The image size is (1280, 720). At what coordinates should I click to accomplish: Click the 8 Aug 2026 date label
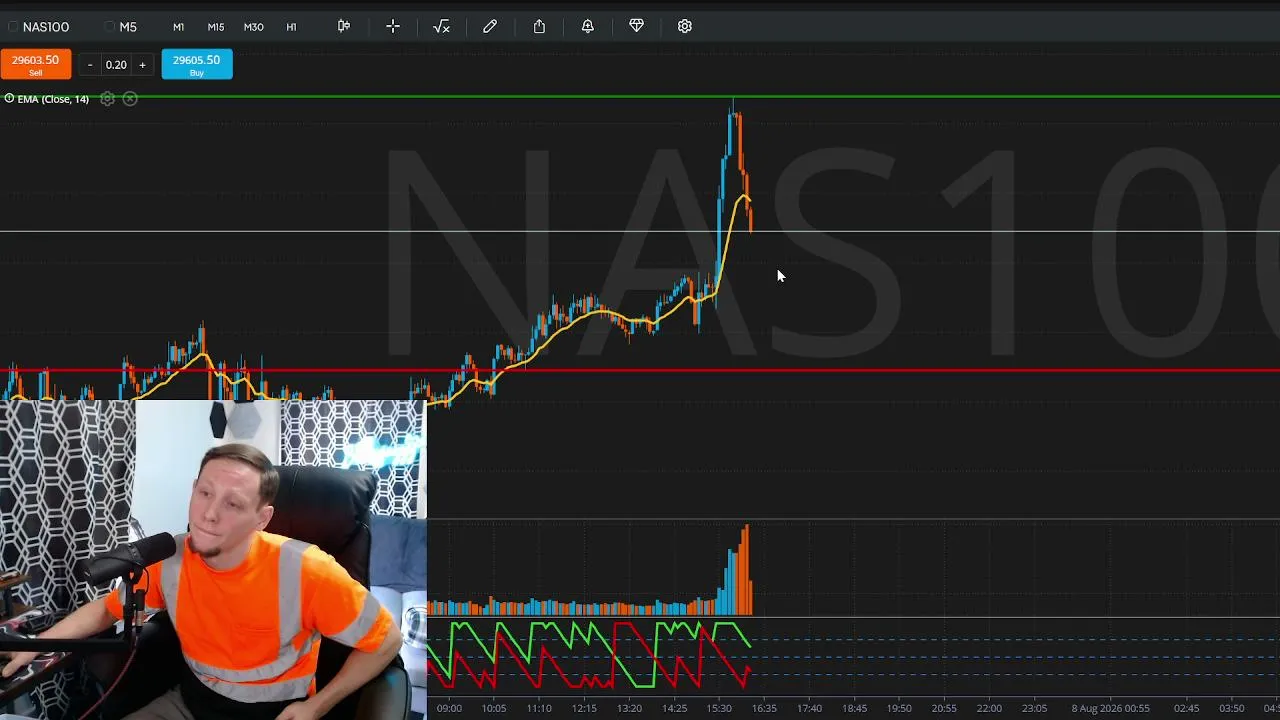pos(1113,708)
